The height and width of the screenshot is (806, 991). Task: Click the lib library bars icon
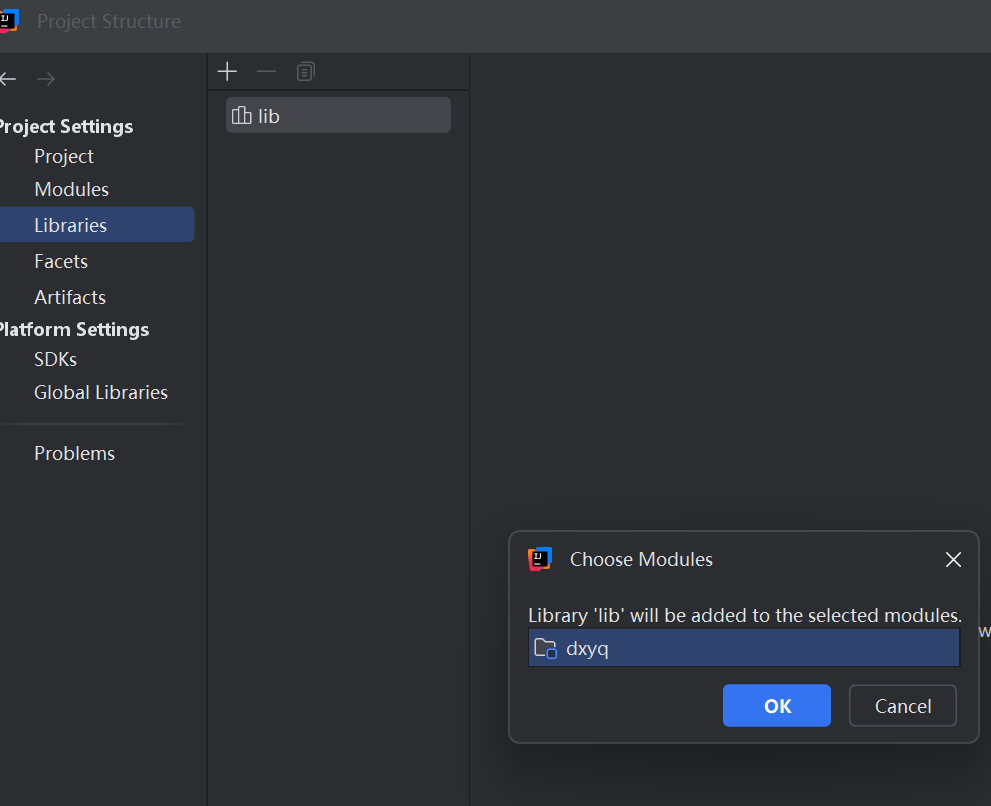click(241, 116)
